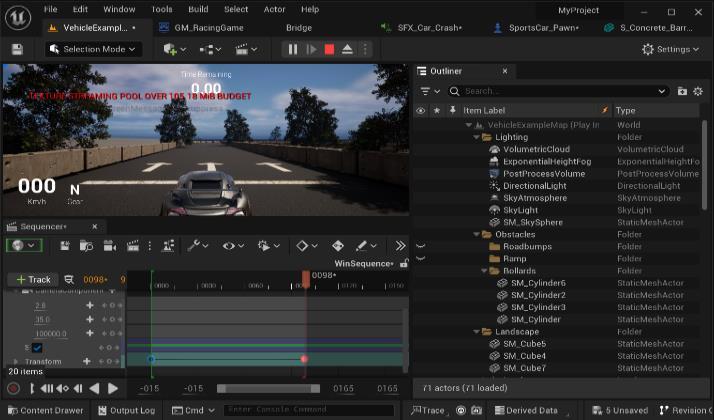This screenshot has height=420, width=714.
Task: Browse to sequence asset in Content Browser
Action: pos(87,246)
